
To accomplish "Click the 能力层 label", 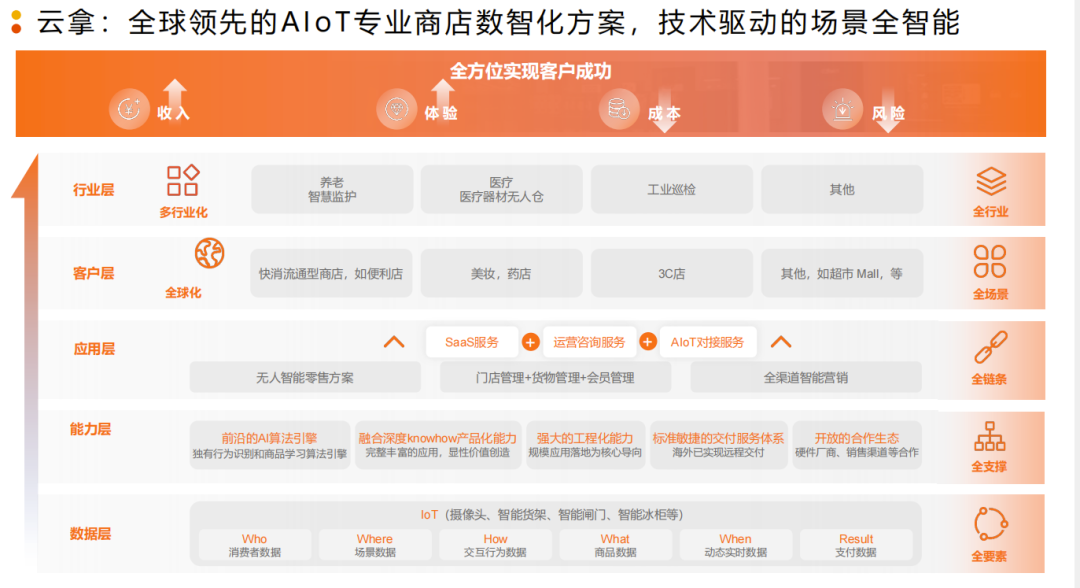I will (90, 429).
